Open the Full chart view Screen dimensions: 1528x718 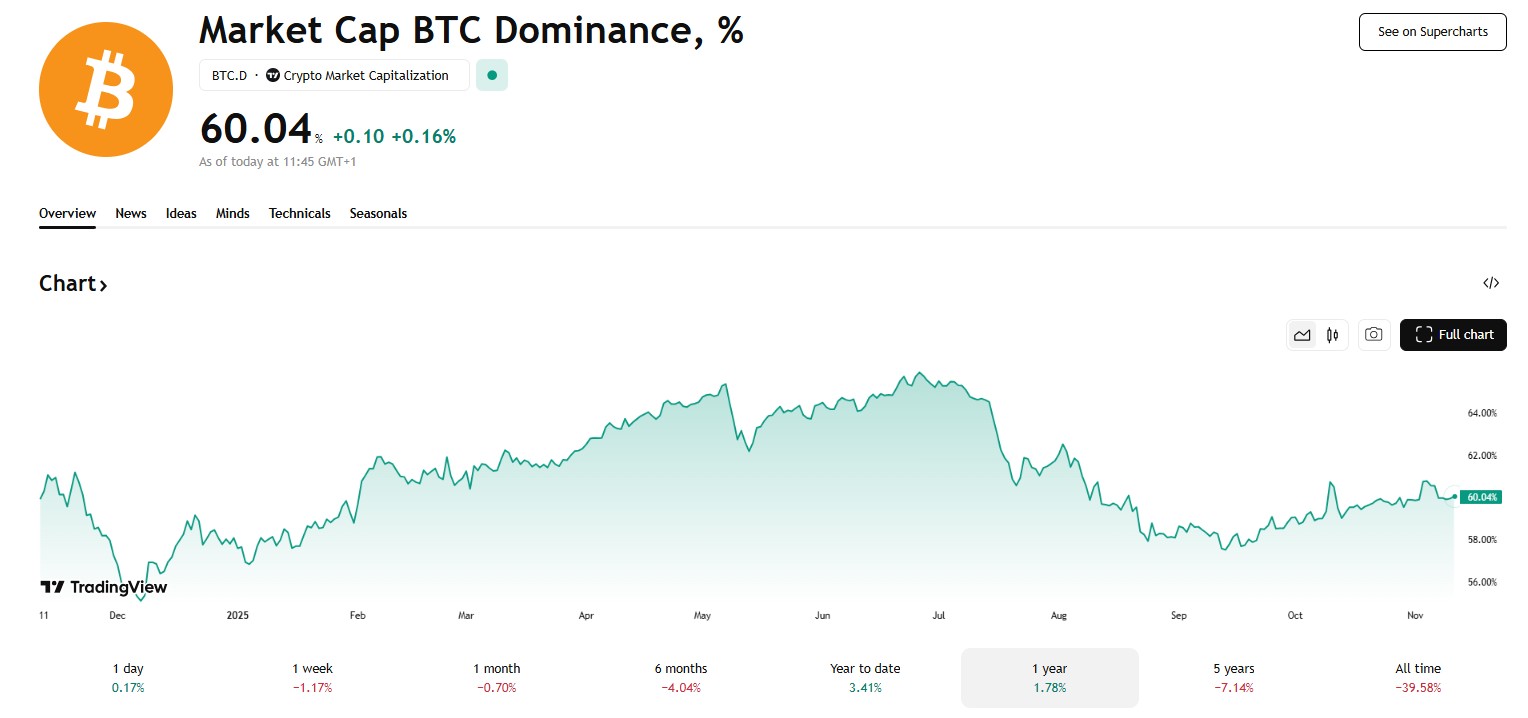[x=1453, y=335]
